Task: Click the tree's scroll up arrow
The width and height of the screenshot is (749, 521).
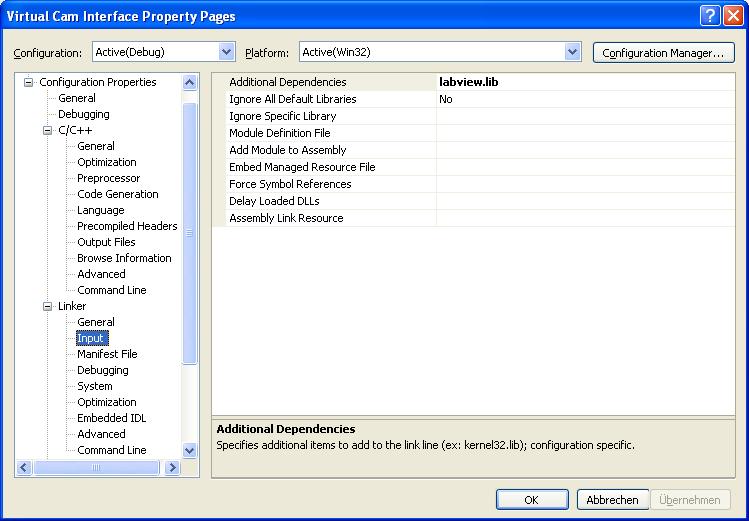Action: [x=190, y=83]
